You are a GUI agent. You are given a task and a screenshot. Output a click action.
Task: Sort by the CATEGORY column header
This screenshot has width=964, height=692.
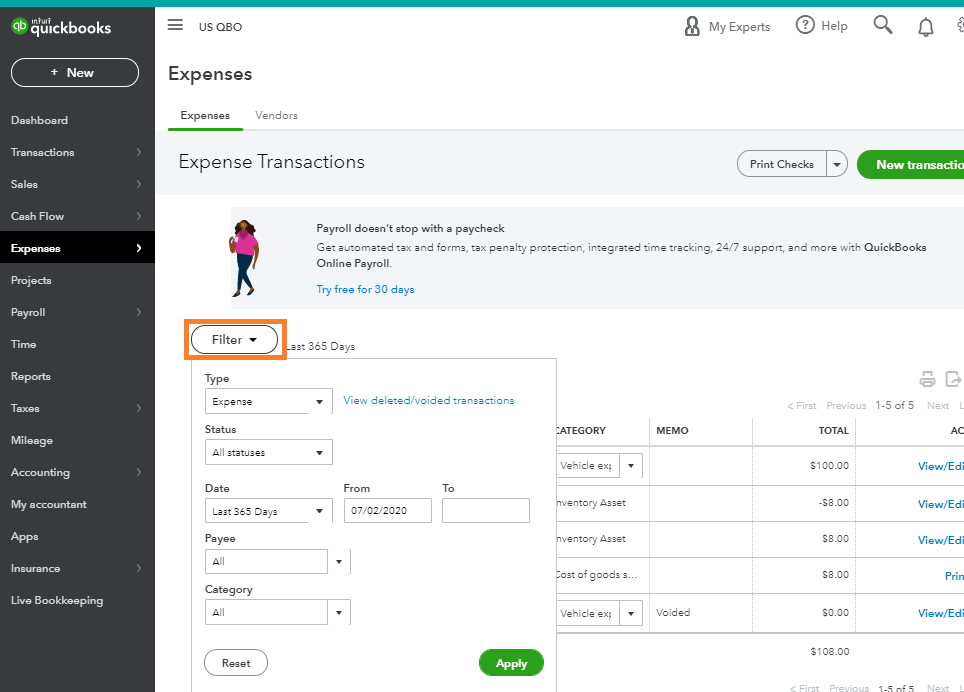tap(582, 431)
